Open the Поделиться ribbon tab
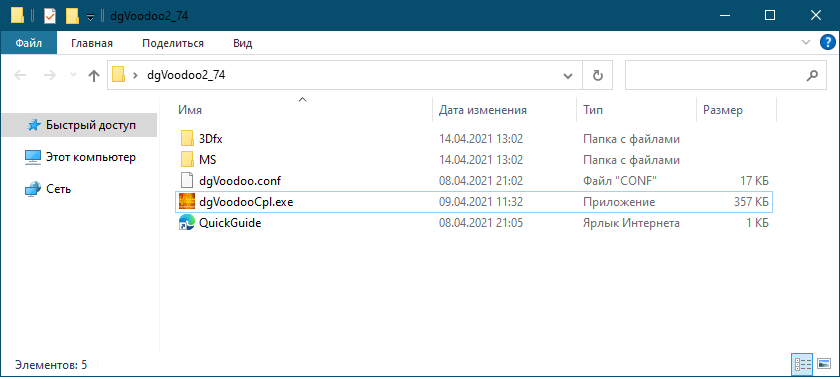This screenshot has height=377, width=840. (172, 43)
